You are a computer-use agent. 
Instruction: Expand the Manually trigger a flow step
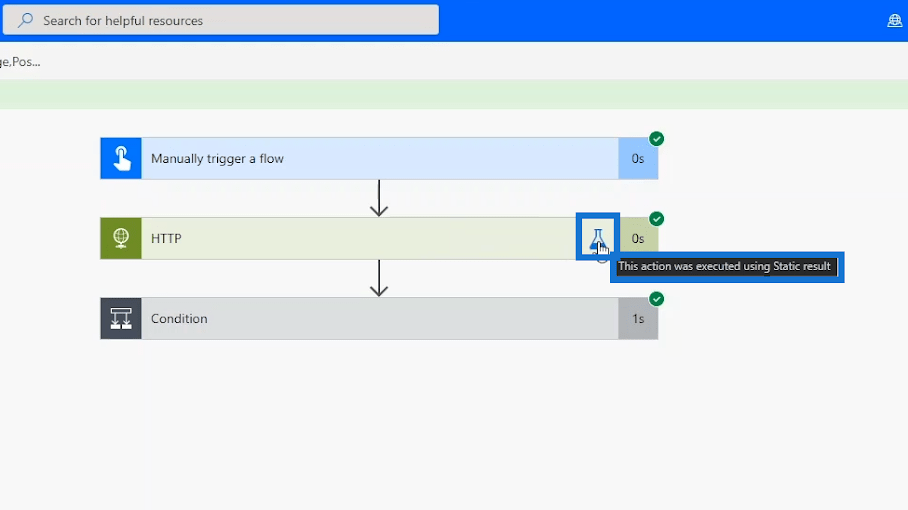tap(379, 158)
